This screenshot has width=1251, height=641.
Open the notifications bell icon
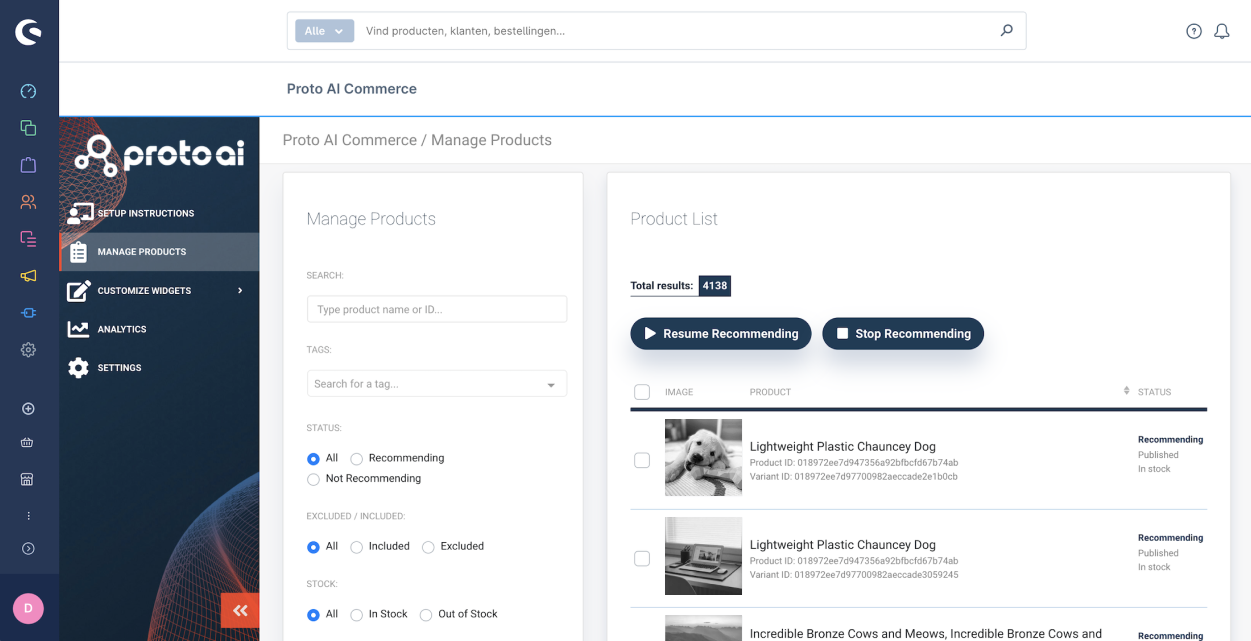tap(1221, 31)
